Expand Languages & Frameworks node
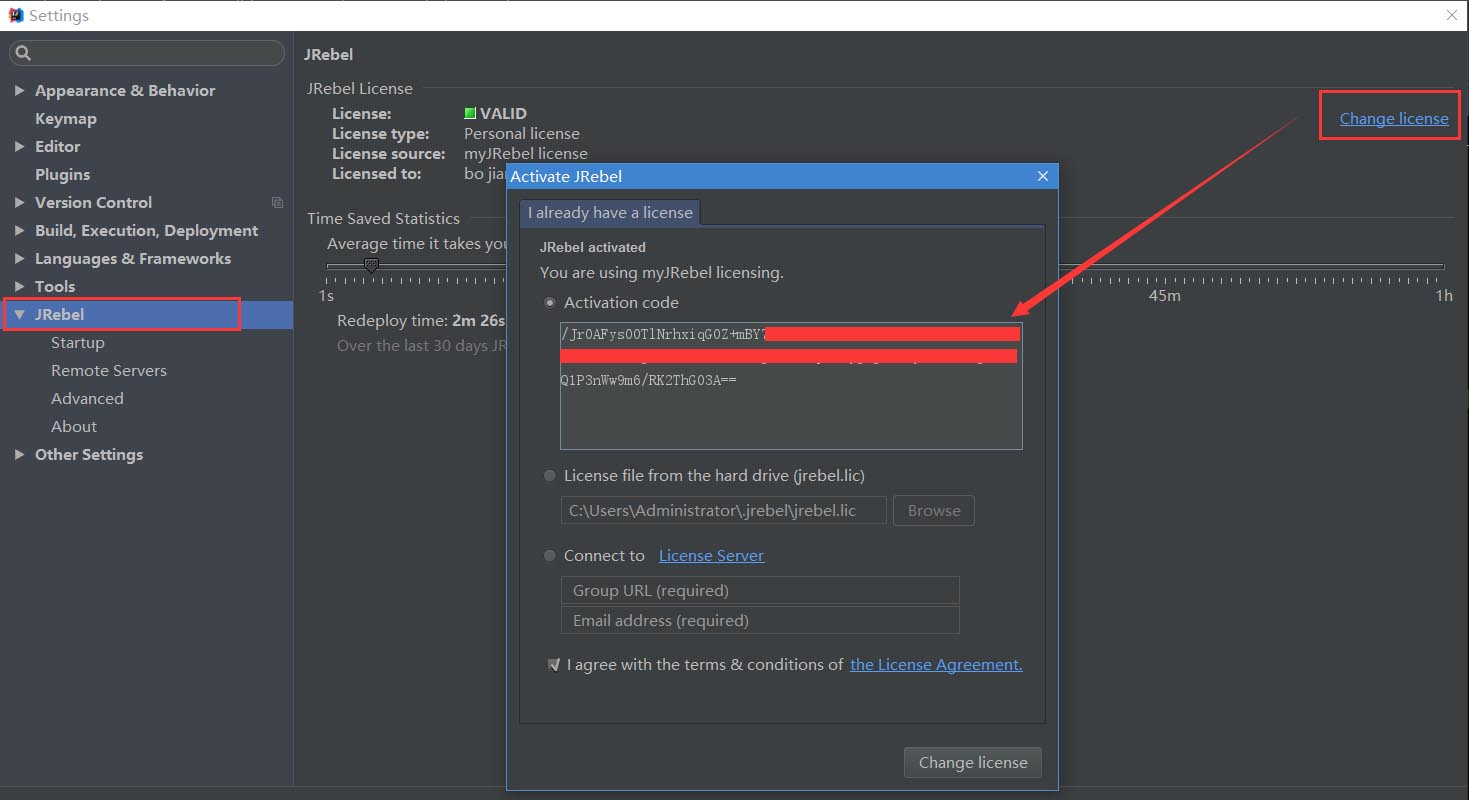 (19, 258)
